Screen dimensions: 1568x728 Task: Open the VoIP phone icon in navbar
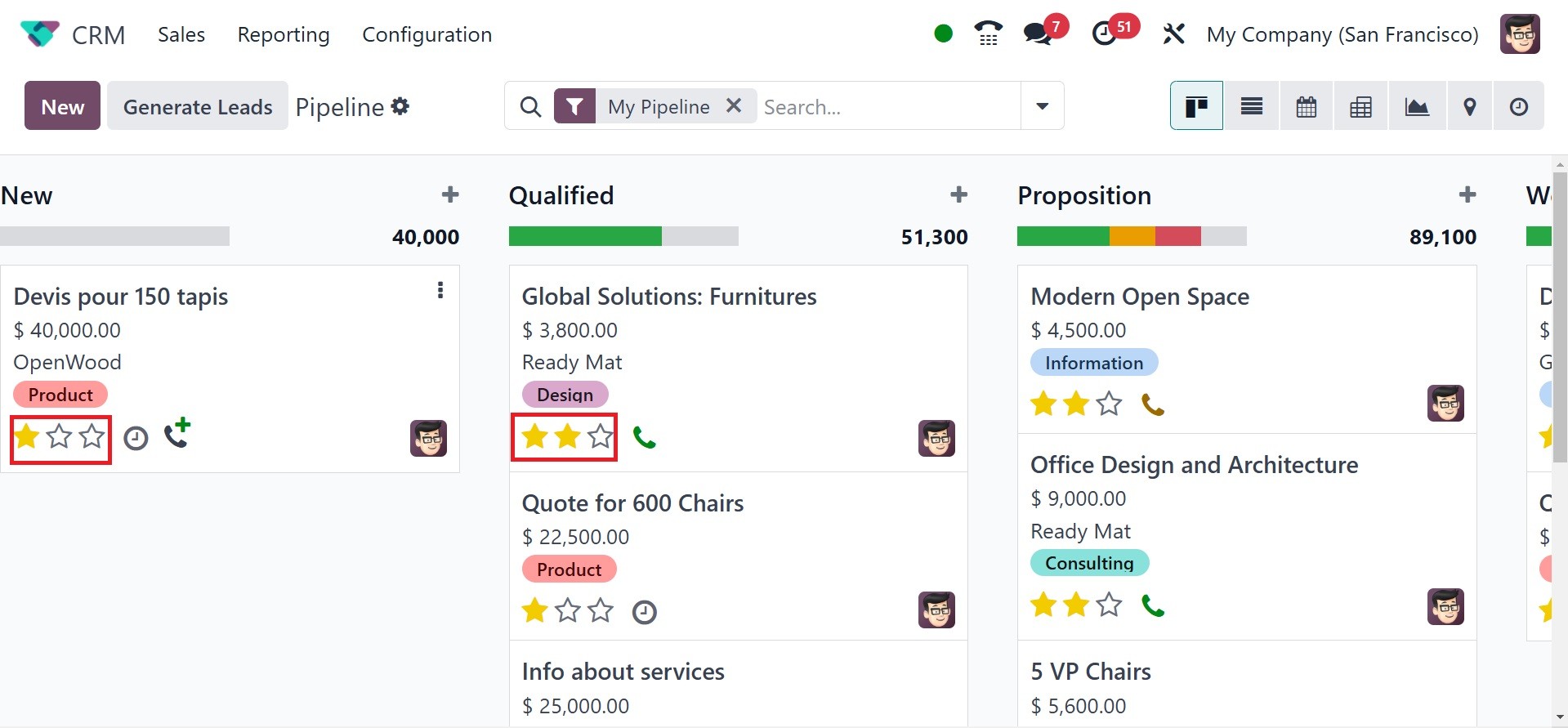coord(988,33)
